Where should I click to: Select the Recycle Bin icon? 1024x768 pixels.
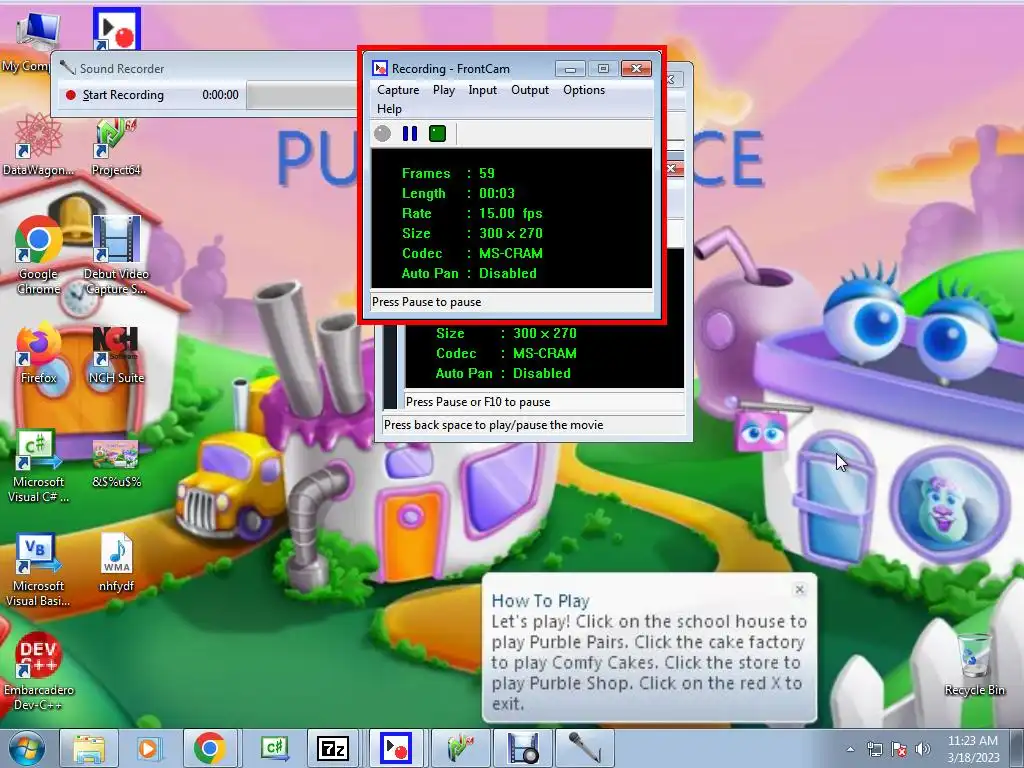(x=974, y=665)
